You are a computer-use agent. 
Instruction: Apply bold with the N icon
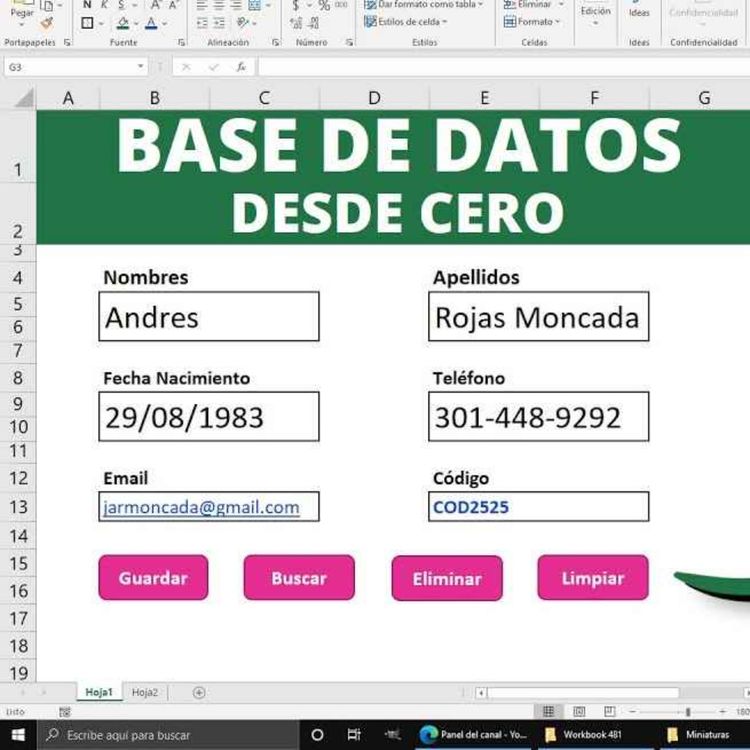coord(87,5)
